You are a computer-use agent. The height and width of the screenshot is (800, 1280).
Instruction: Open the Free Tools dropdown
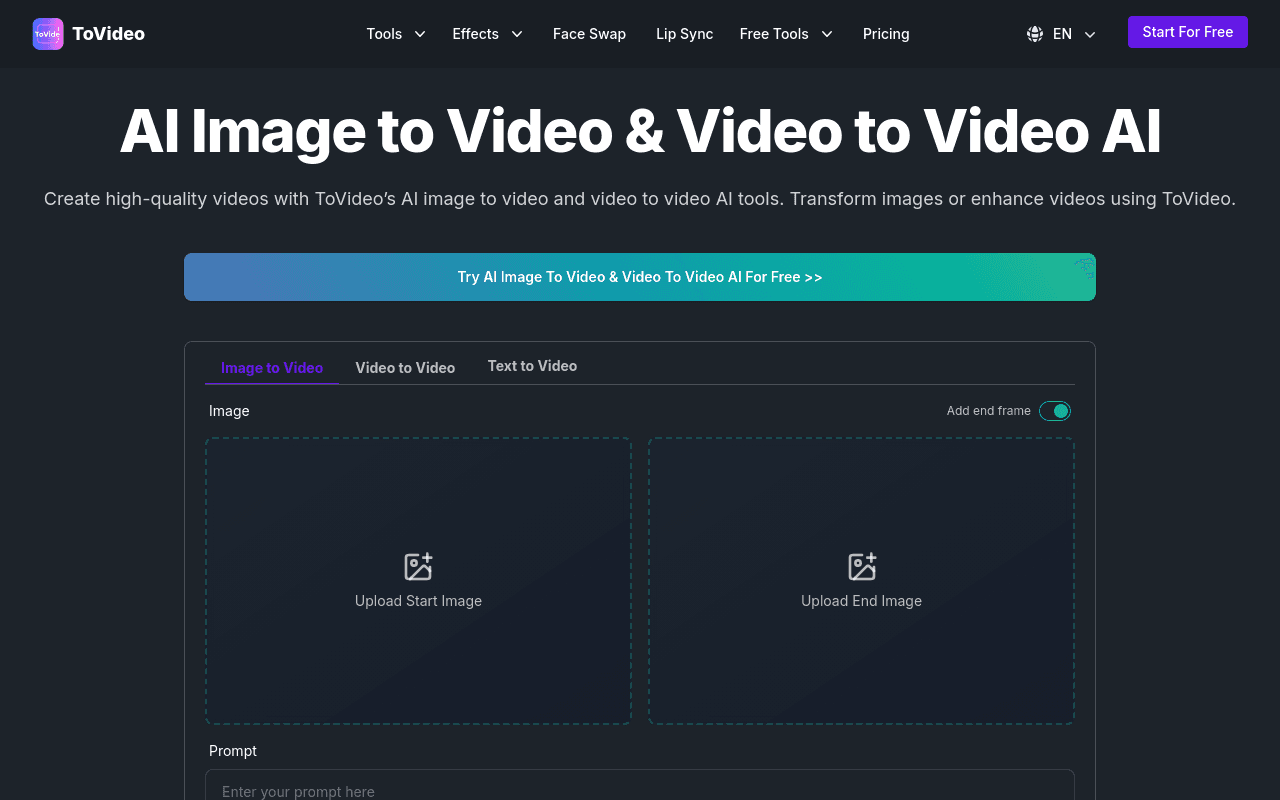tap(786, 34)
